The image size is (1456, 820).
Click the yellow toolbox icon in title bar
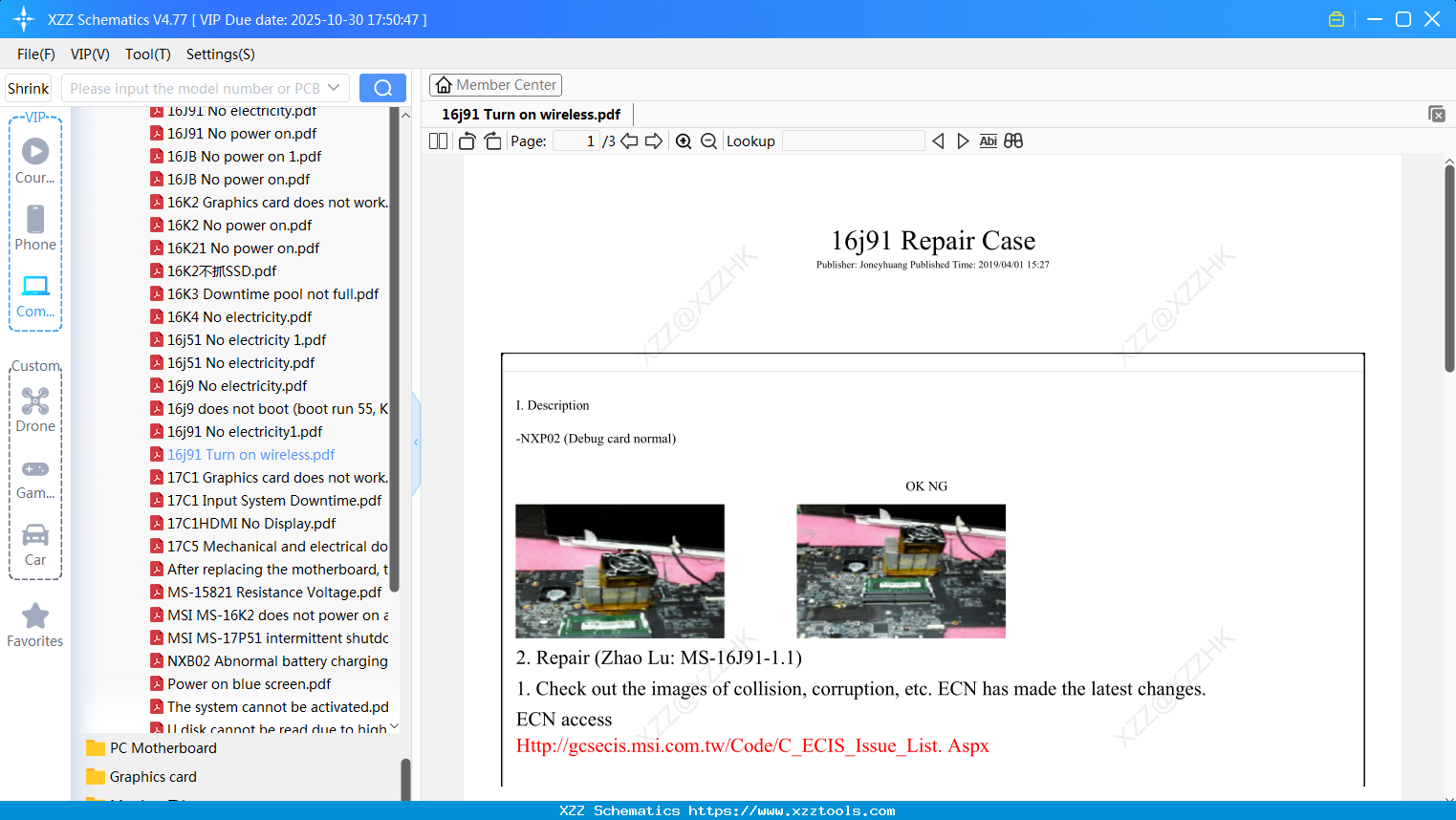click(x=1336, y=19)
